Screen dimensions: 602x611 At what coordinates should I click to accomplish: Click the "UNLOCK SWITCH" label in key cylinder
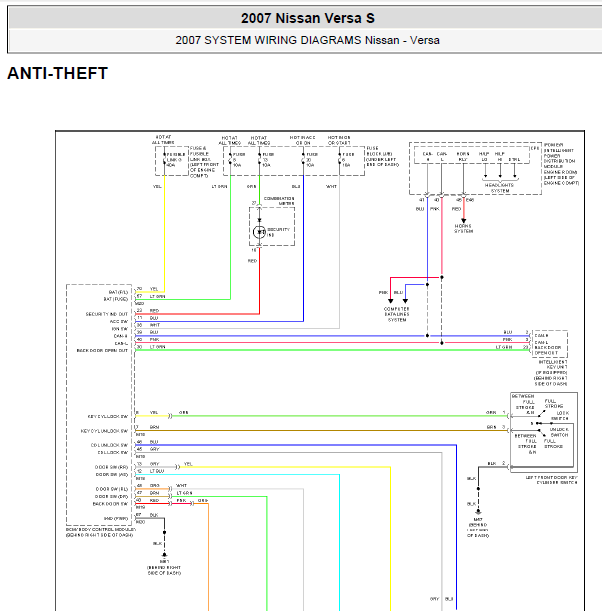559,432
